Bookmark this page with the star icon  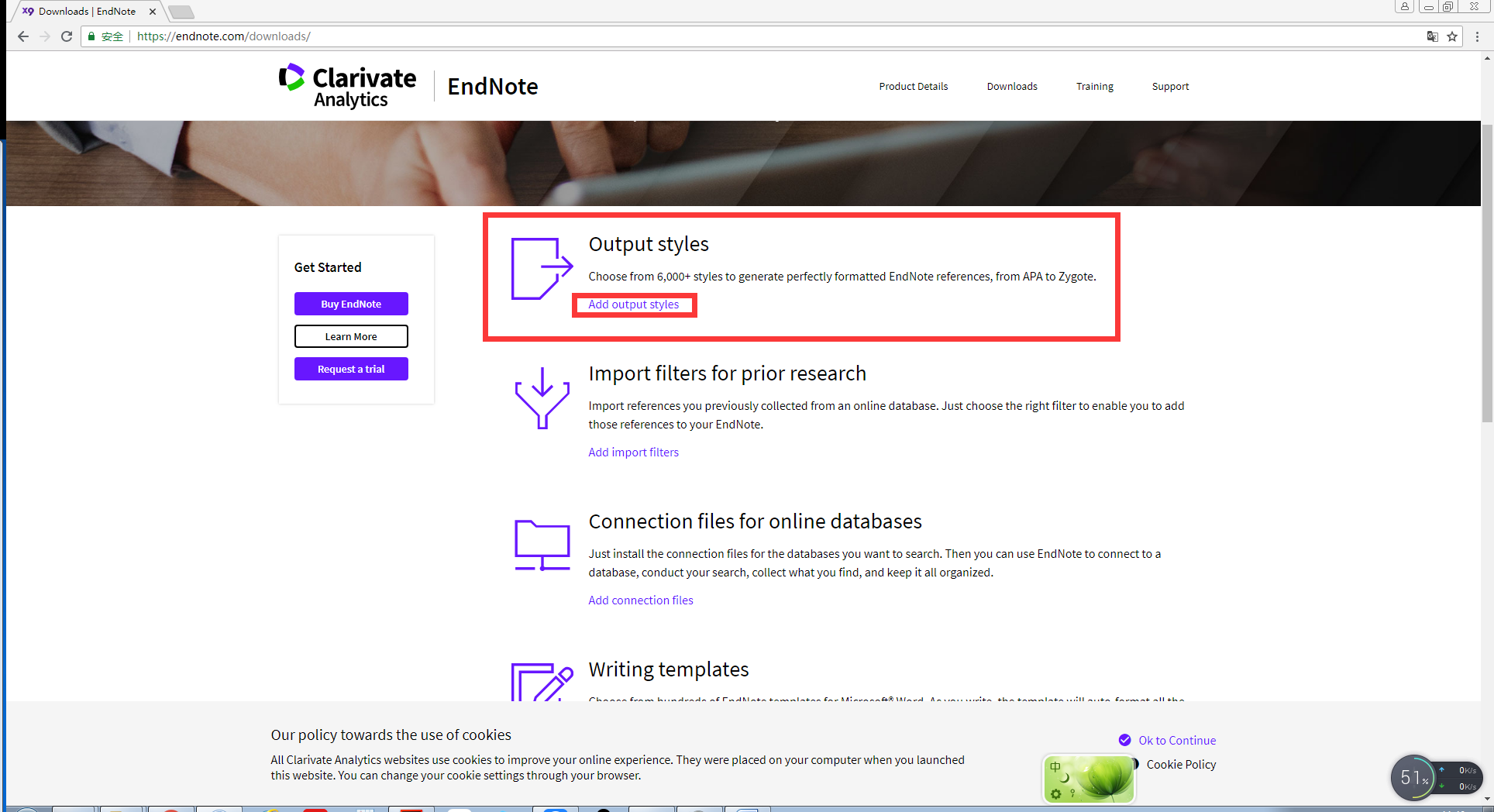1452,36
